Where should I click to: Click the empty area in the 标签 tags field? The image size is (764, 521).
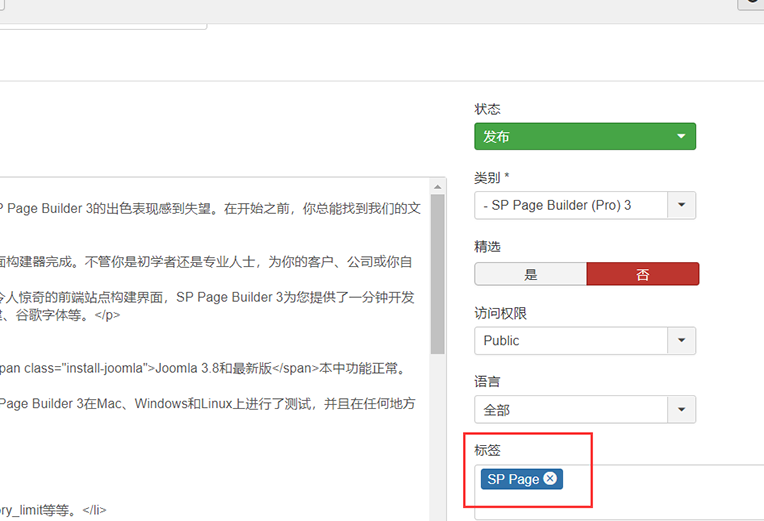(x=660, y=479)
